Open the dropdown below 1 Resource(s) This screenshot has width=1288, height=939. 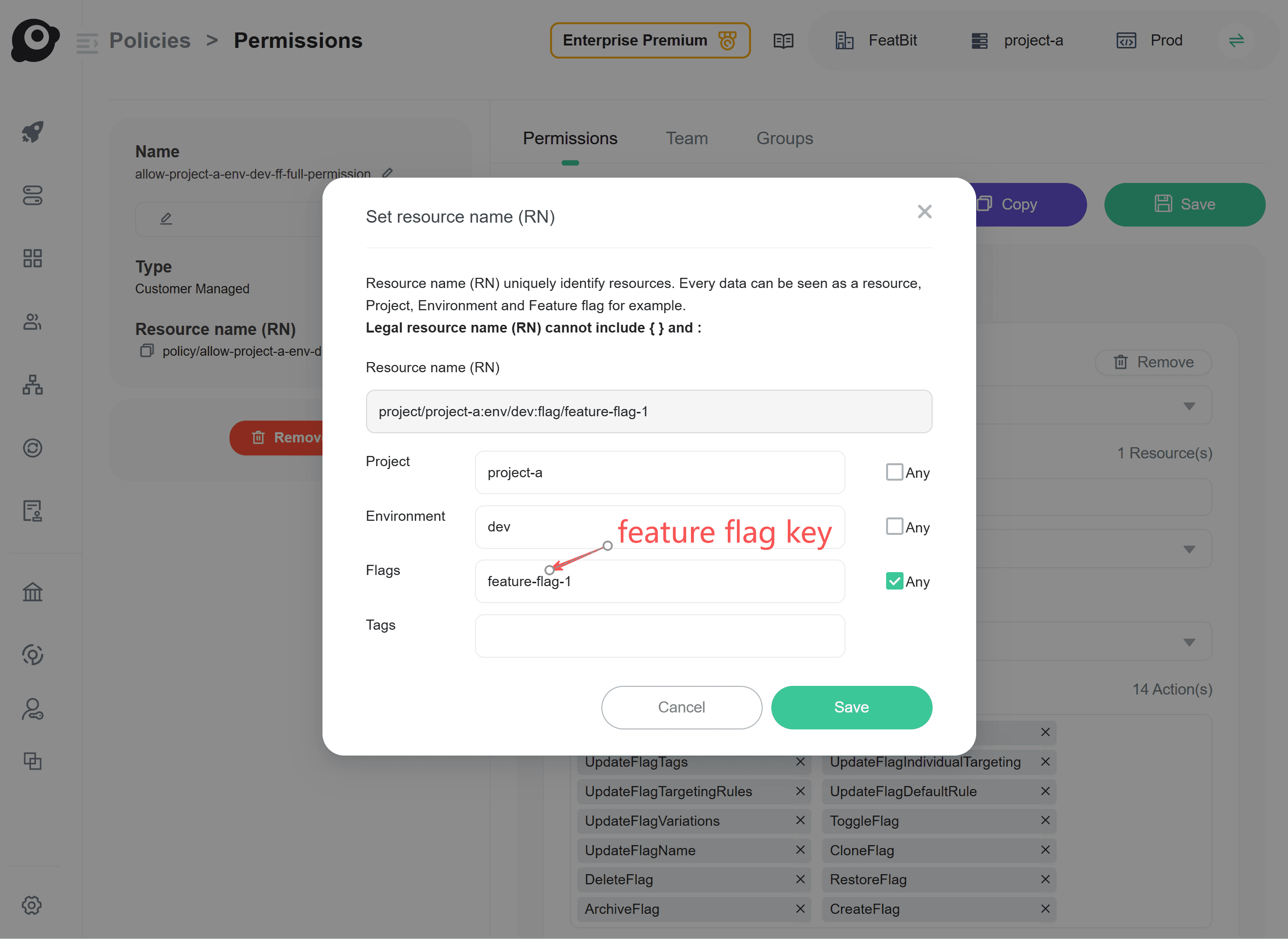tap(1188, 549)
